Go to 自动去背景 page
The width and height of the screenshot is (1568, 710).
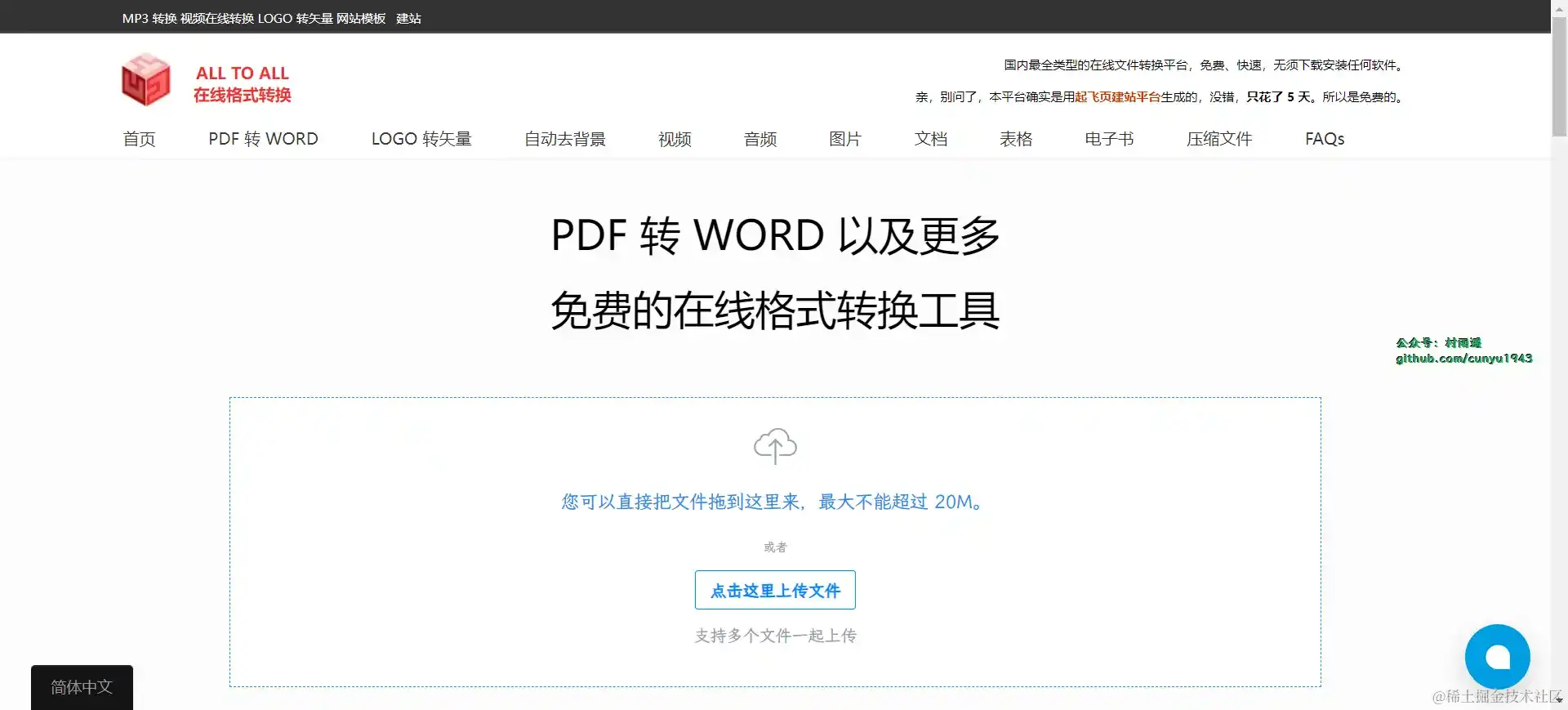pos(565,139)
